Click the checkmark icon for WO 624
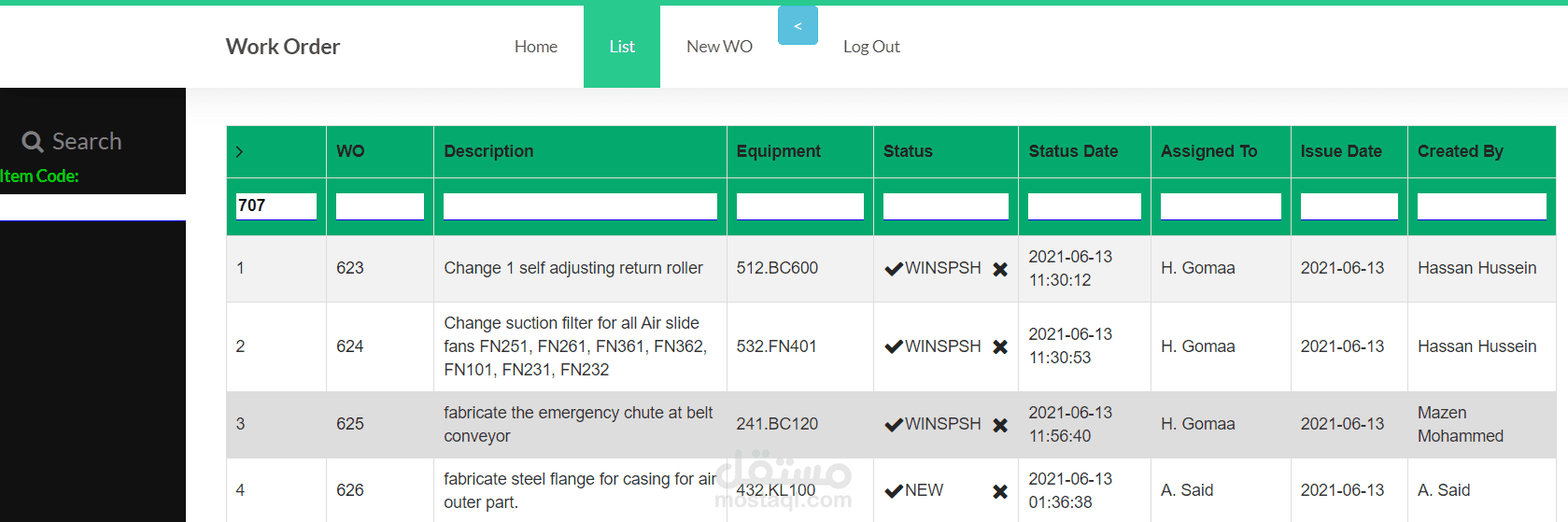 894,346
